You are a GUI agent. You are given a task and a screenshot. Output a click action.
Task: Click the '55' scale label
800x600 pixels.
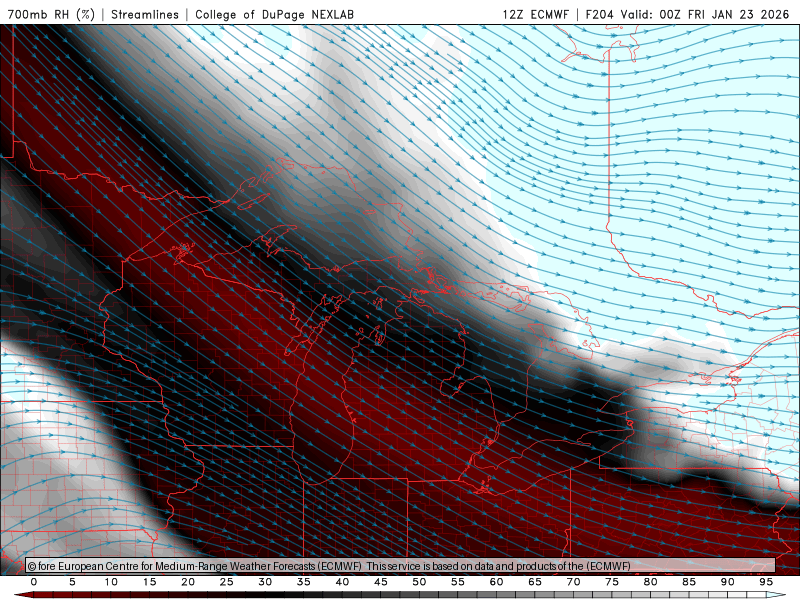point(457,582)
